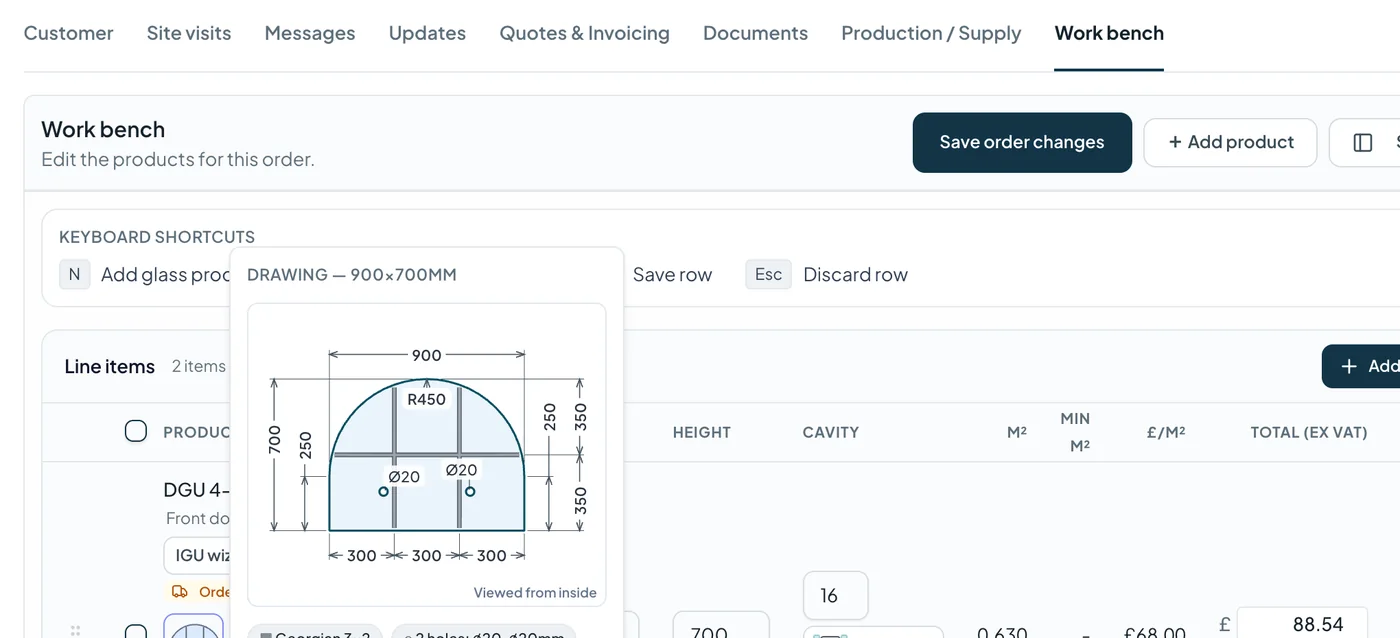Click the Add product button
This screenshot has height=638, width=1400.
coord(1231,142)
